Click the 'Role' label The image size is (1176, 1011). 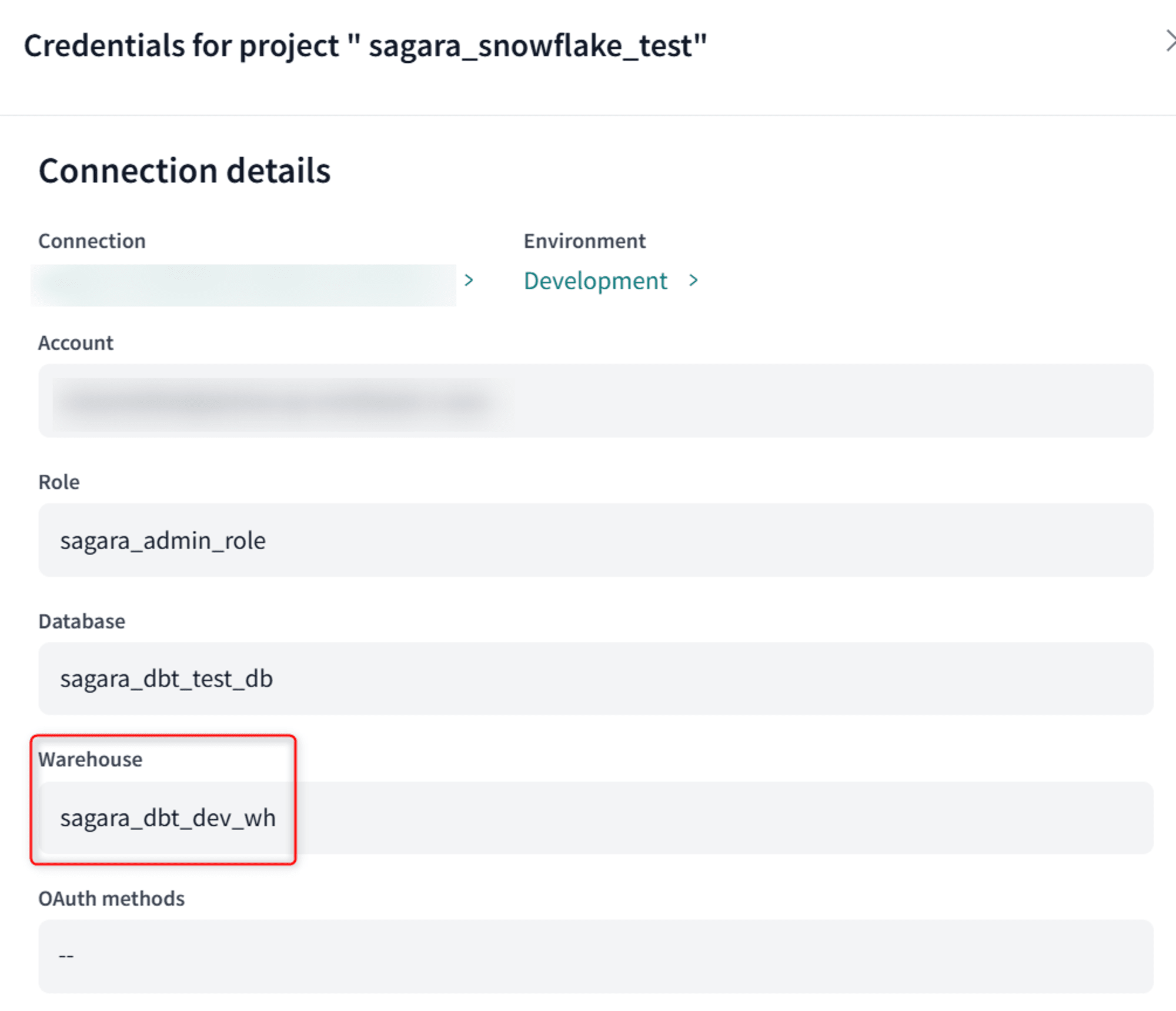59,482
